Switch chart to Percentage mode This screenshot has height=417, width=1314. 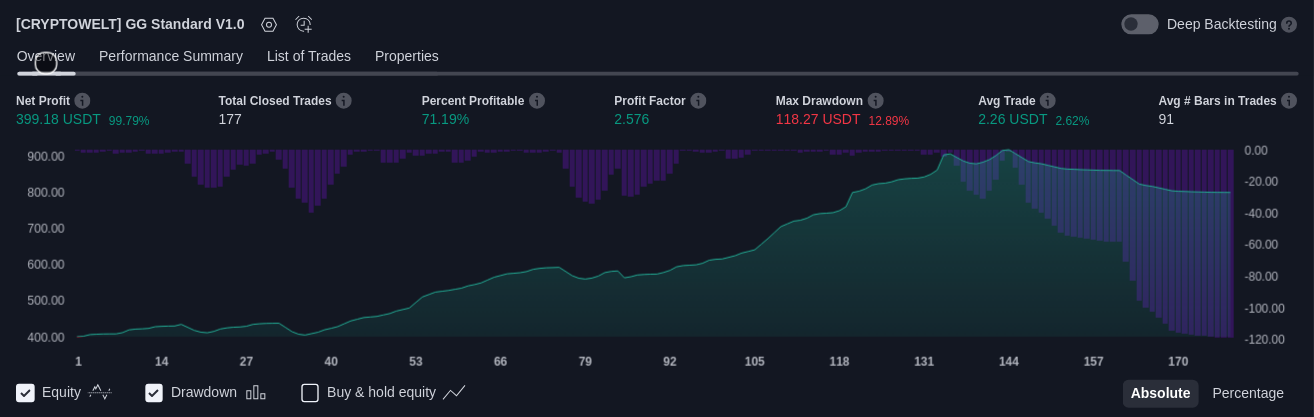click(x=1247, y=393)
